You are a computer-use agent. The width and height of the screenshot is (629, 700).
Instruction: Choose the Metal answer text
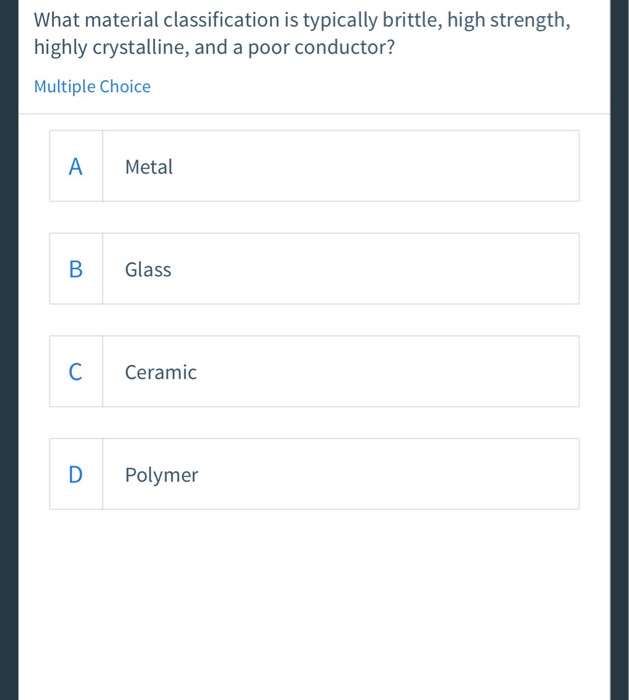tap(149, 167)
